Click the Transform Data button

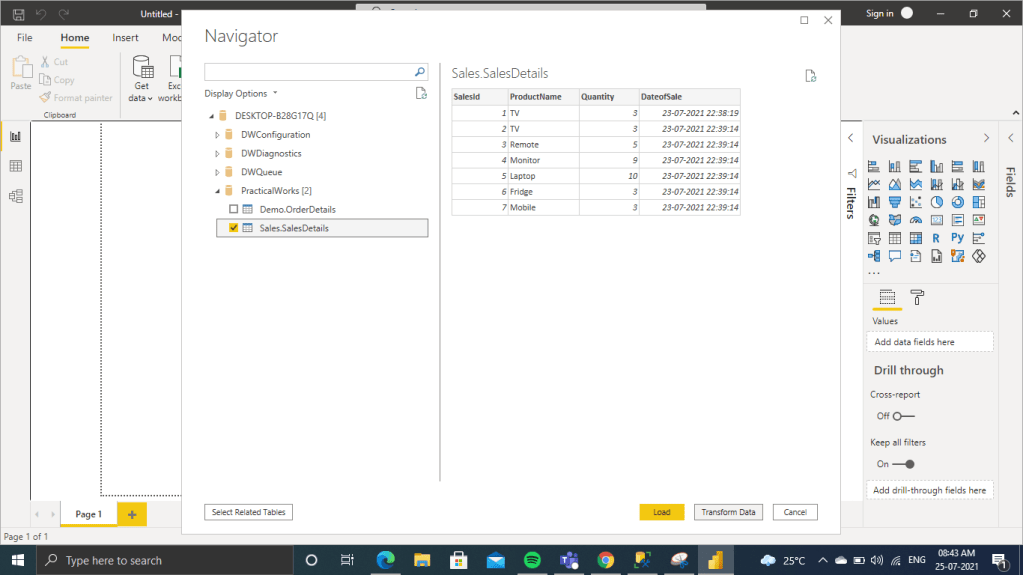click(x=728, y=512)
